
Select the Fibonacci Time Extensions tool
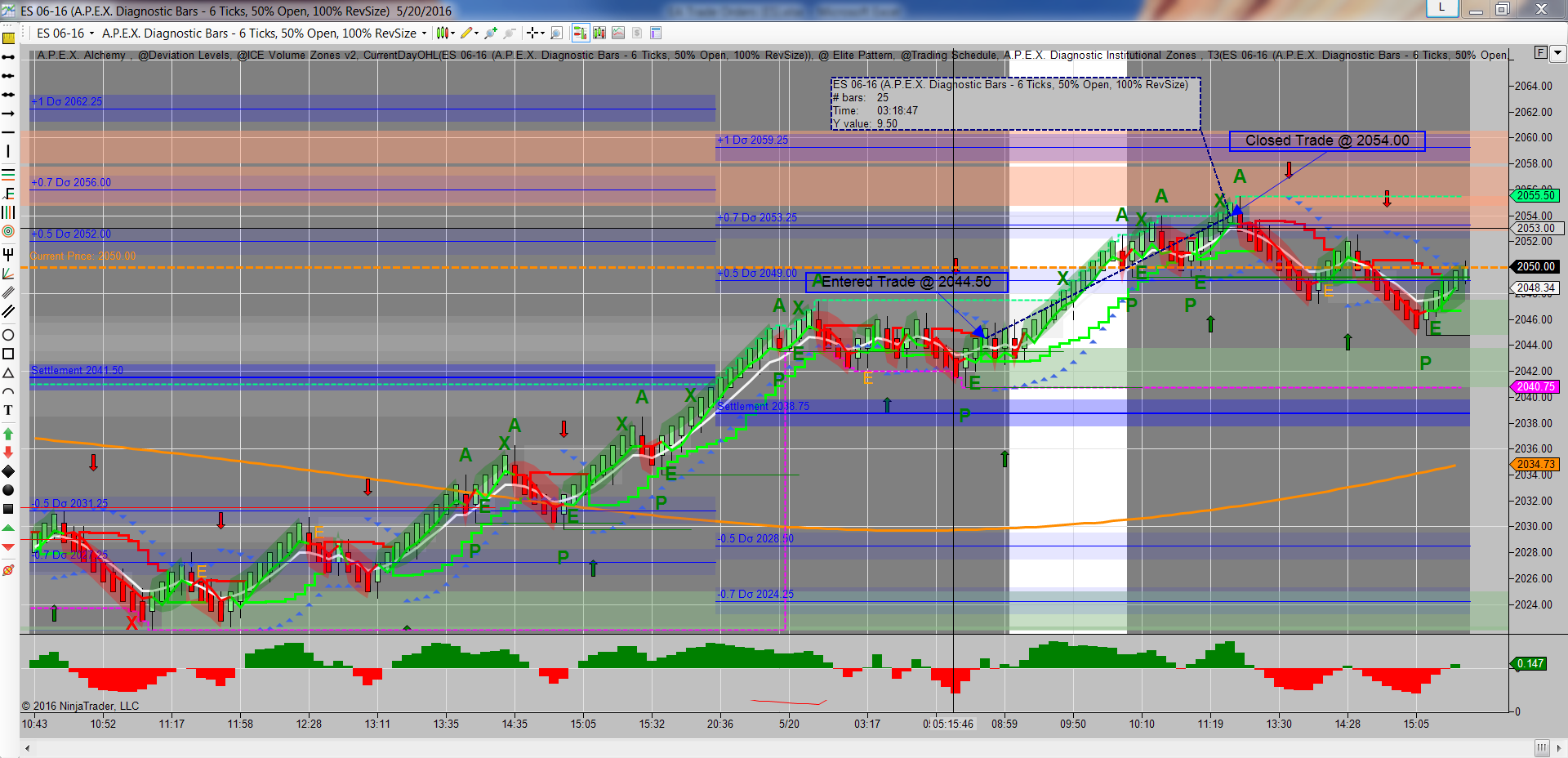coord(8,212)
